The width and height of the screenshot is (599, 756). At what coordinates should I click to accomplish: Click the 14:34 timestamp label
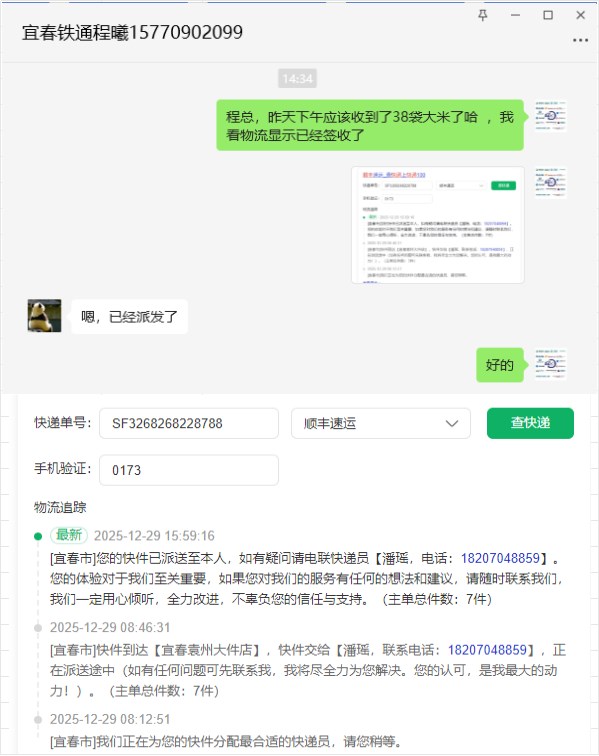pos(297,79)
